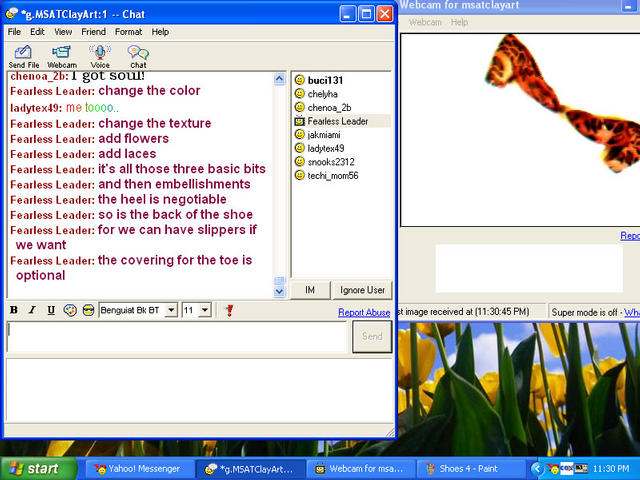Image resolution: width=640 pixels, height=480 pixels.
Task: Toggle bold text formatting
Action: pyautogui.click(x=14, y=310)
